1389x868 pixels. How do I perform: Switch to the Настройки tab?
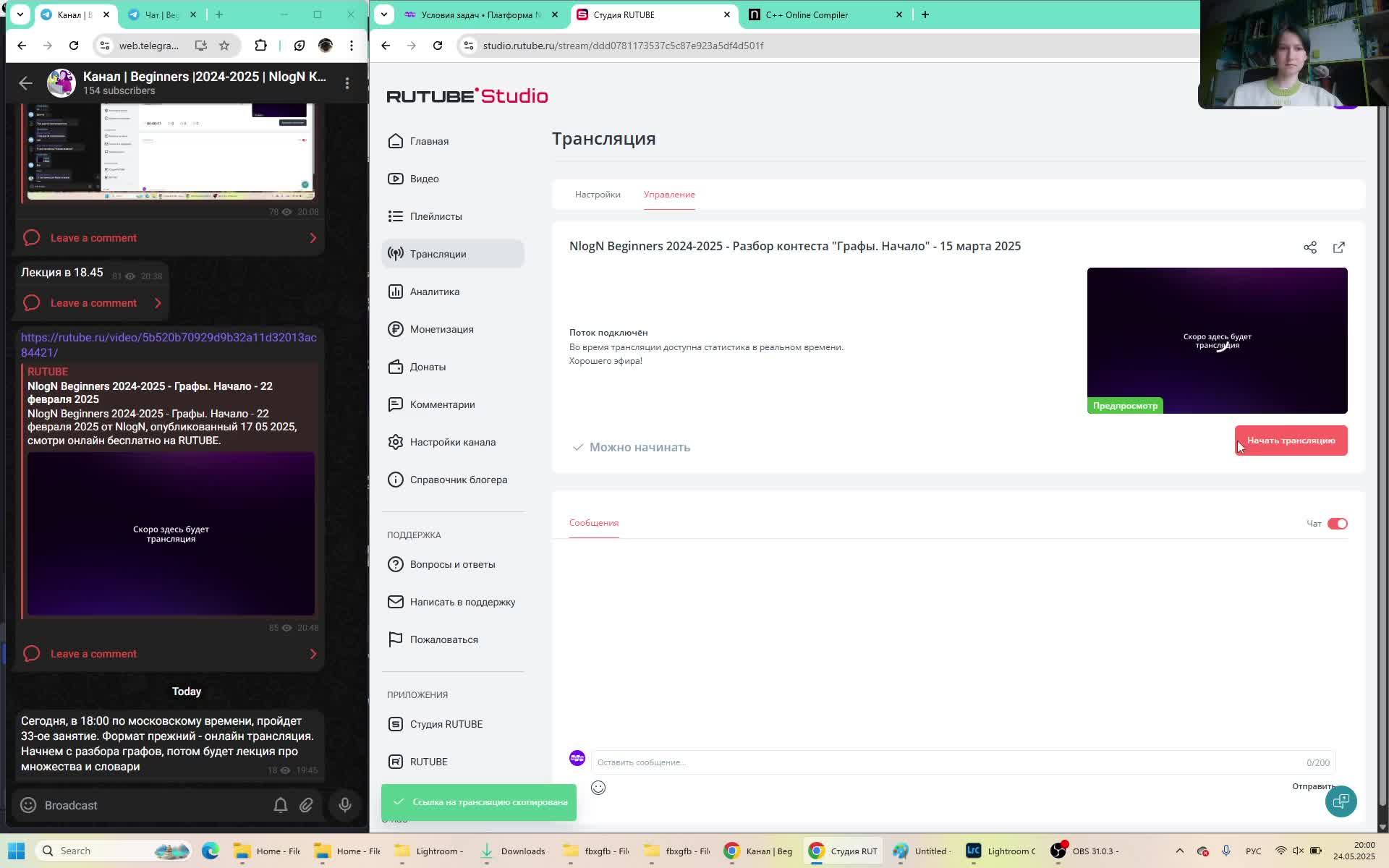point(598,195)
